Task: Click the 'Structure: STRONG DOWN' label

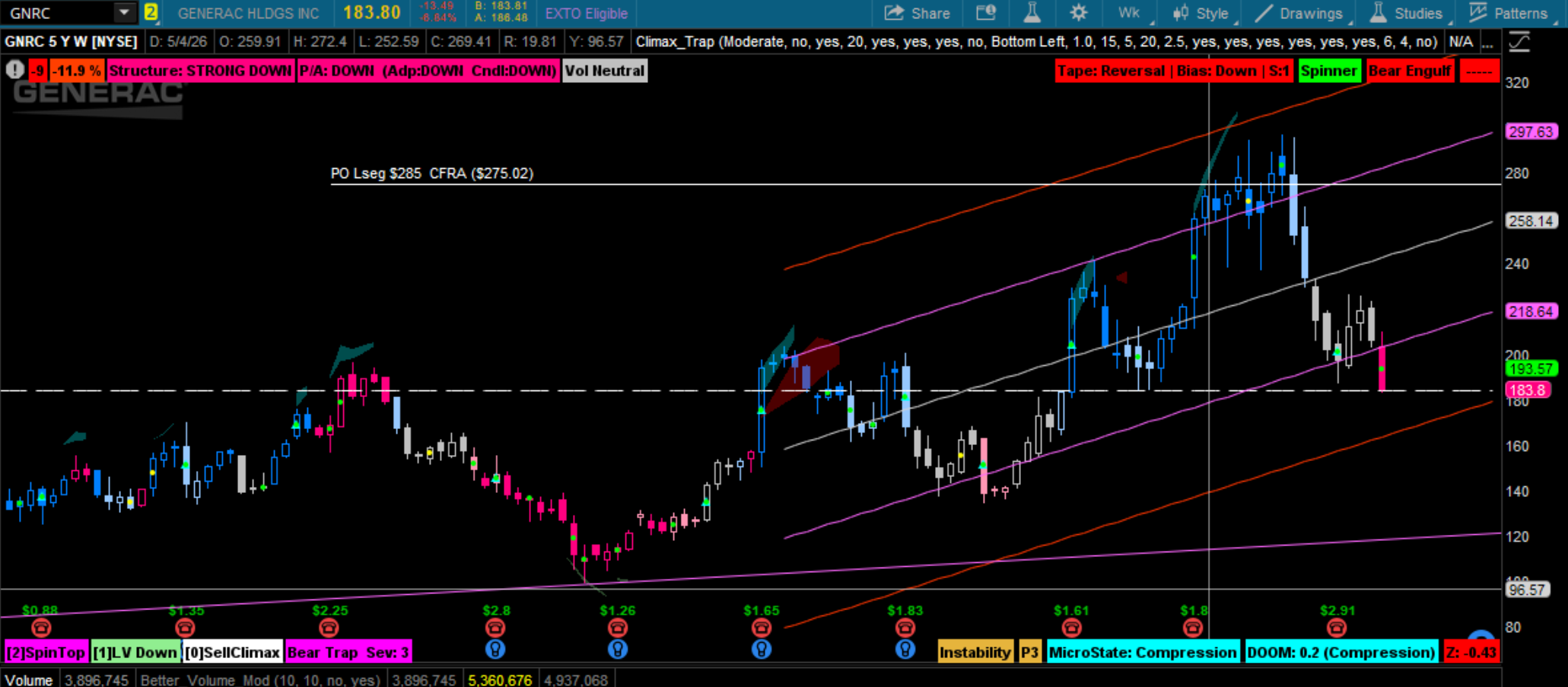Action: pyautogui.click(x=200, y=71)
